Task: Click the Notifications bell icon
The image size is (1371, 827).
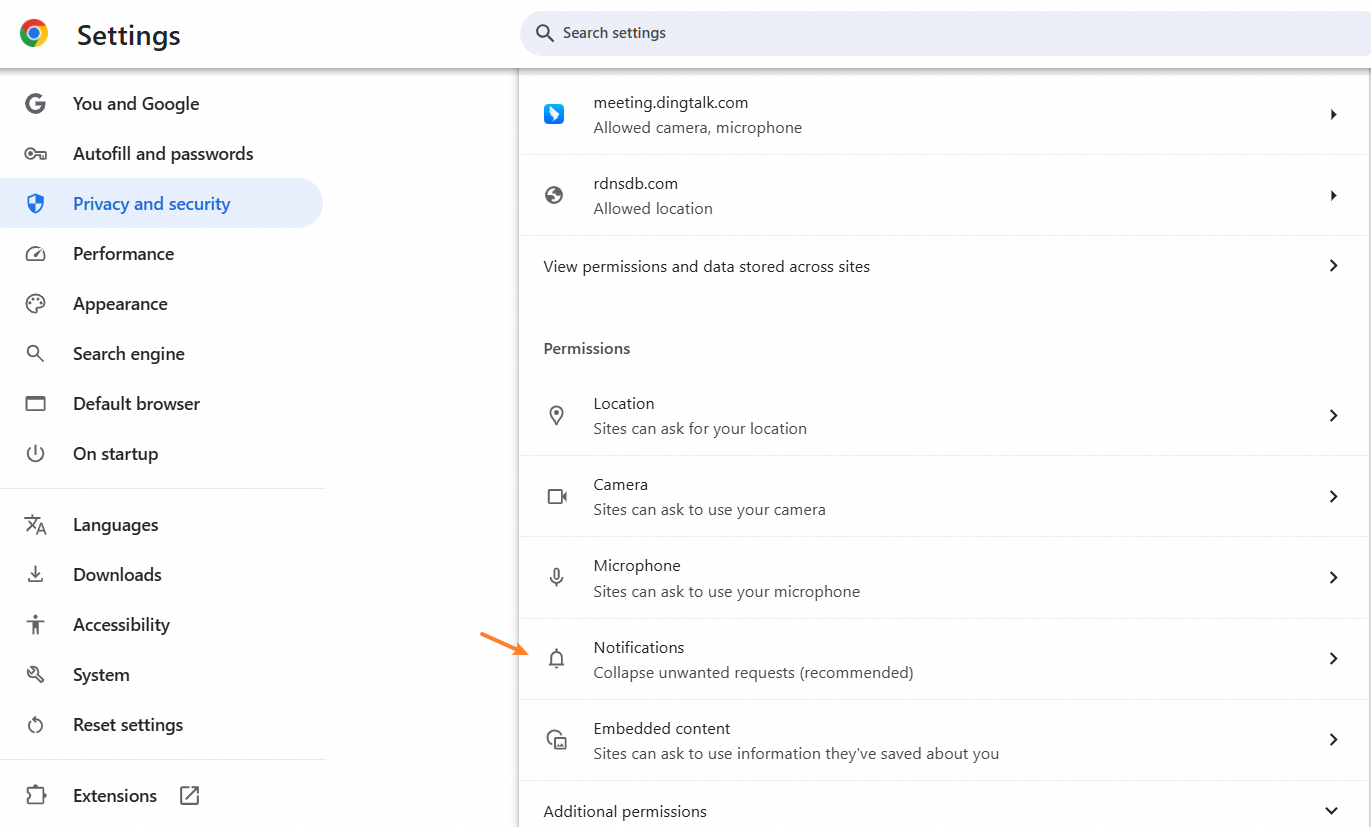Action: [557, 659]
